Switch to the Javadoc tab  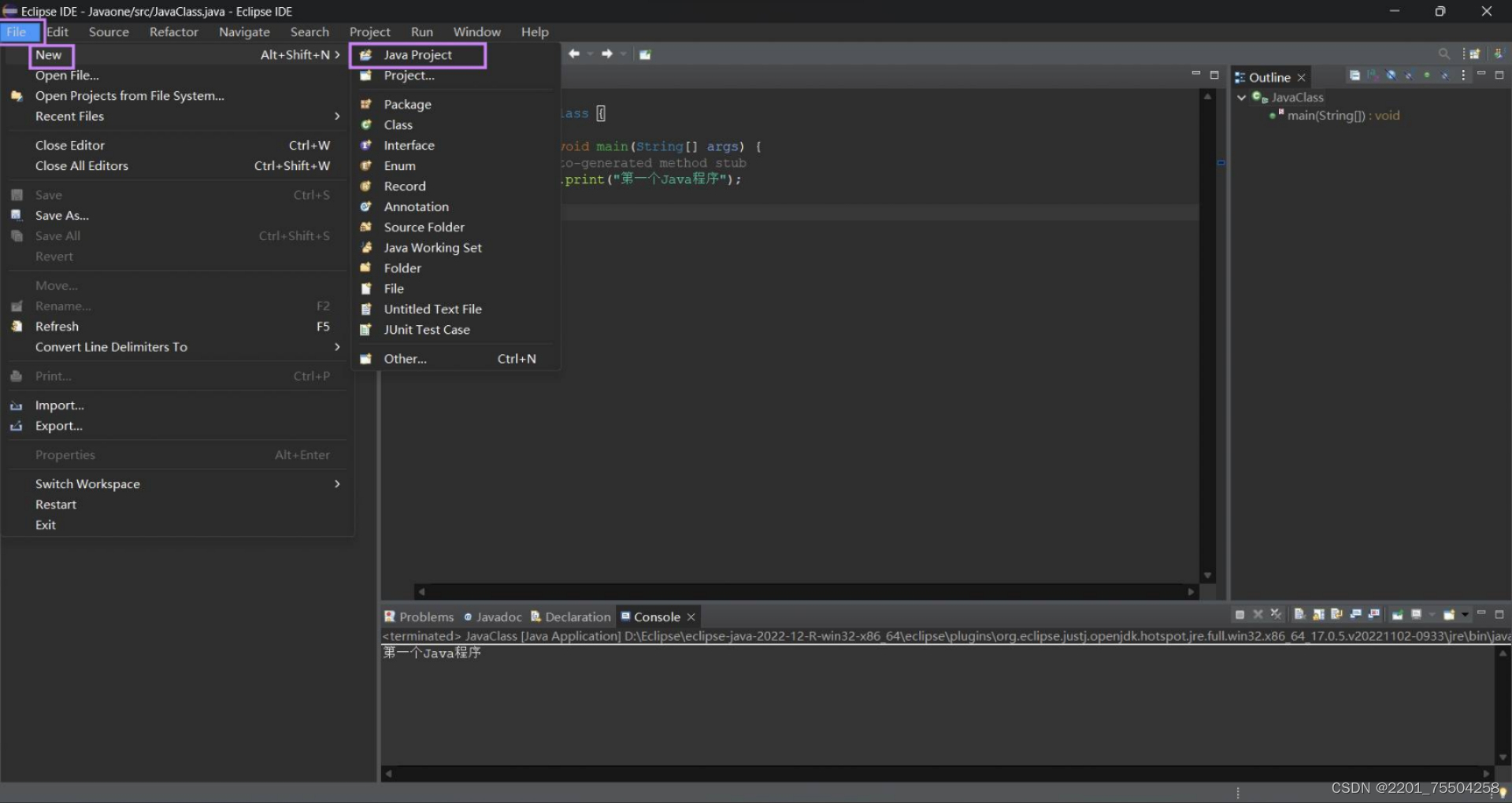coord(493,616)
